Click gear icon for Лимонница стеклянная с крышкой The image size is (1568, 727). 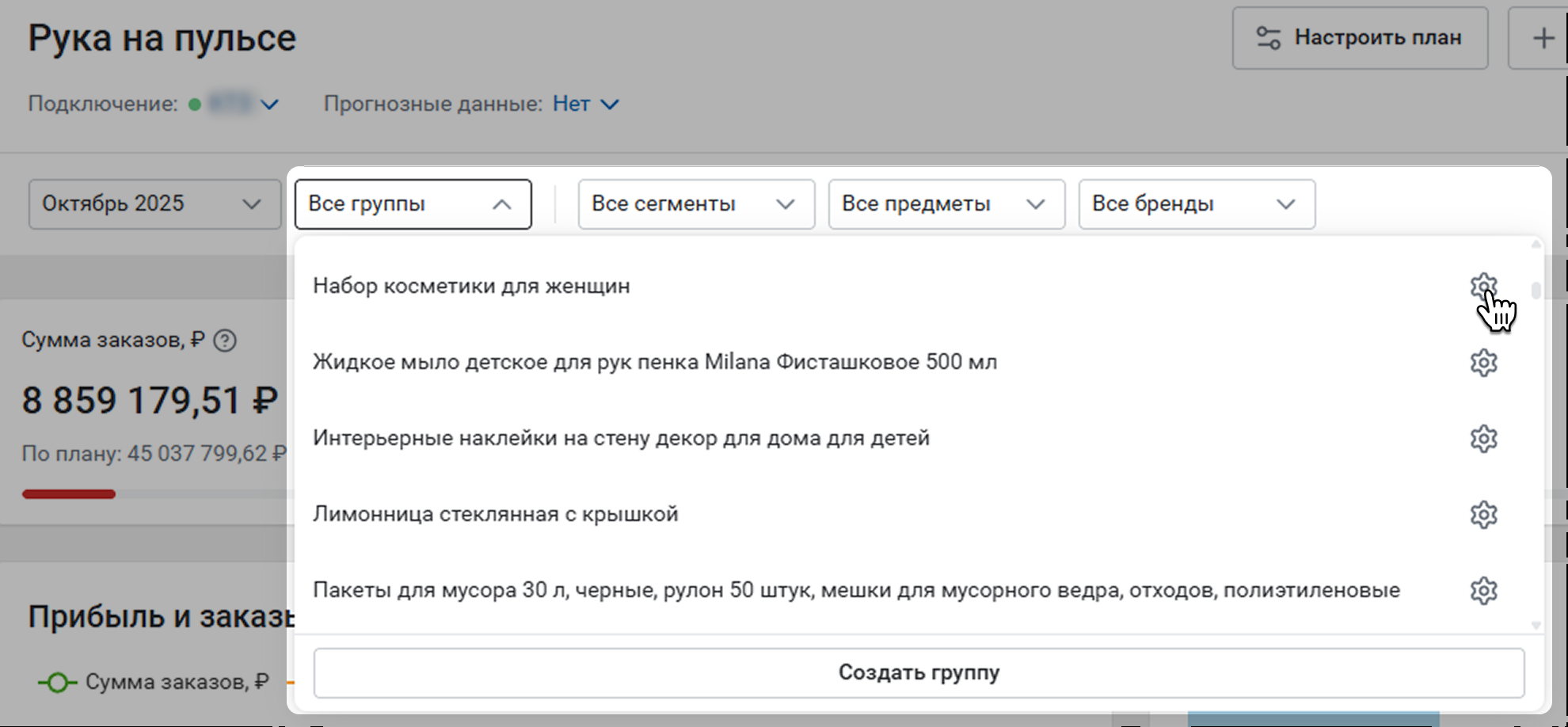[1483, 515]
